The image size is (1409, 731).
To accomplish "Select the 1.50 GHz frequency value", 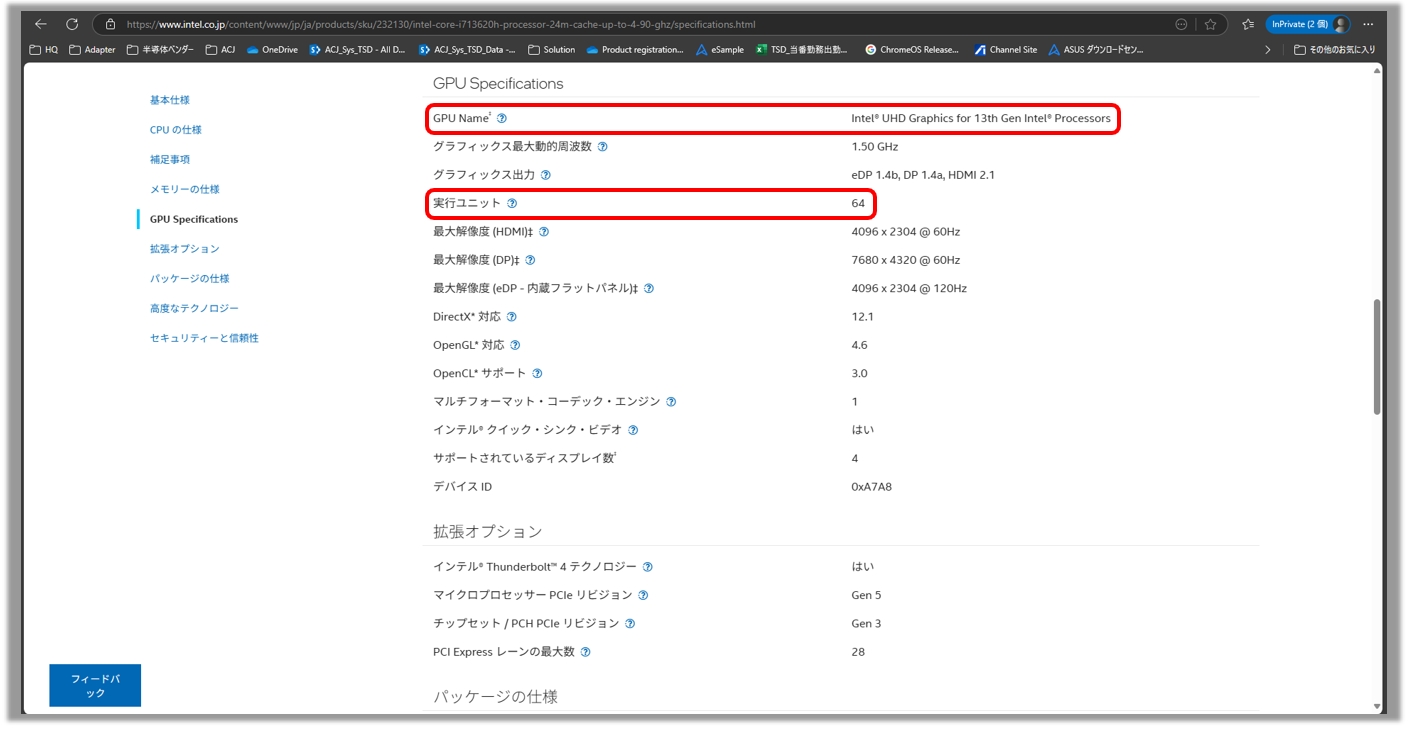I will tap(875, 147).
